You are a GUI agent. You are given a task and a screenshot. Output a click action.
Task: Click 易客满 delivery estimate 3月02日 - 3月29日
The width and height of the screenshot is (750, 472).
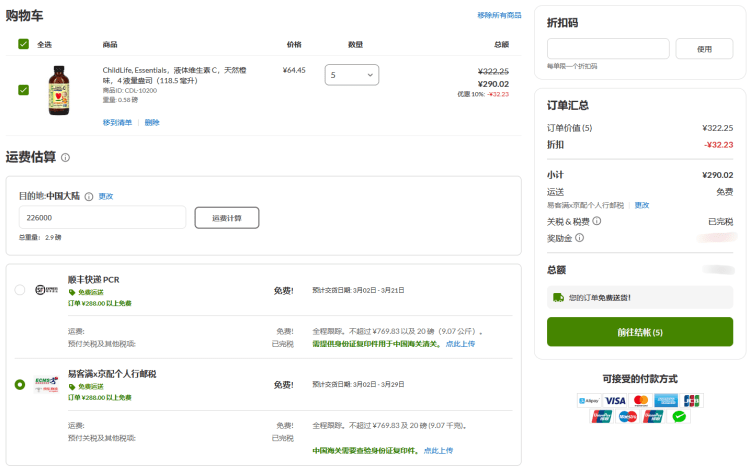358,384
